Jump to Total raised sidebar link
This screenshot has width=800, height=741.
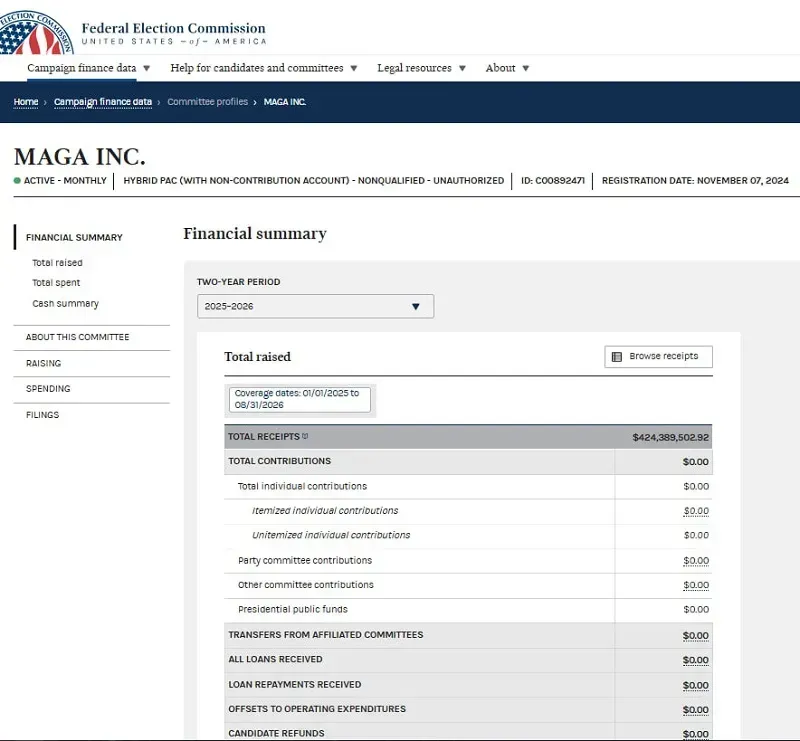point(57,262)
